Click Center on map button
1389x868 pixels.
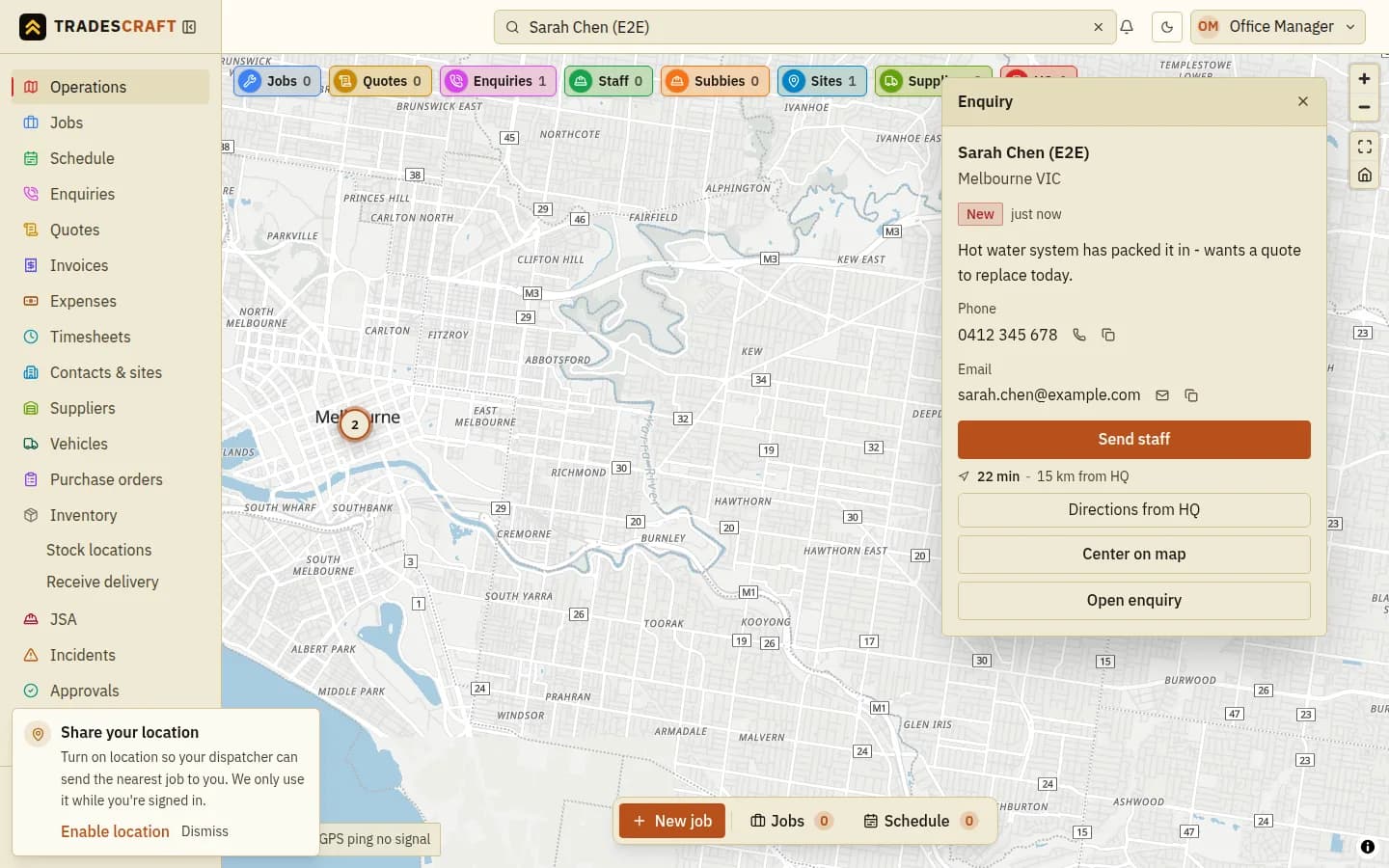[x=1133, y=554]
